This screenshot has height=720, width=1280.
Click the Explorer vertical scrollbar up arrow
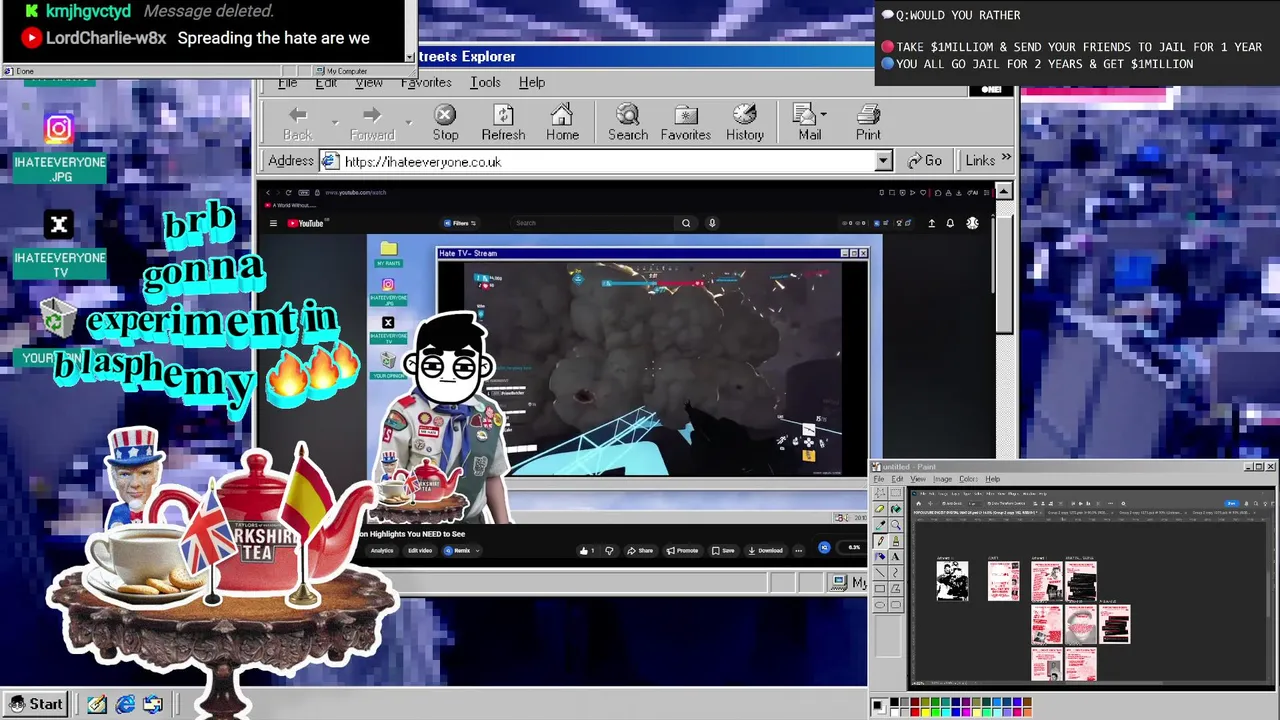(1003, 191)
